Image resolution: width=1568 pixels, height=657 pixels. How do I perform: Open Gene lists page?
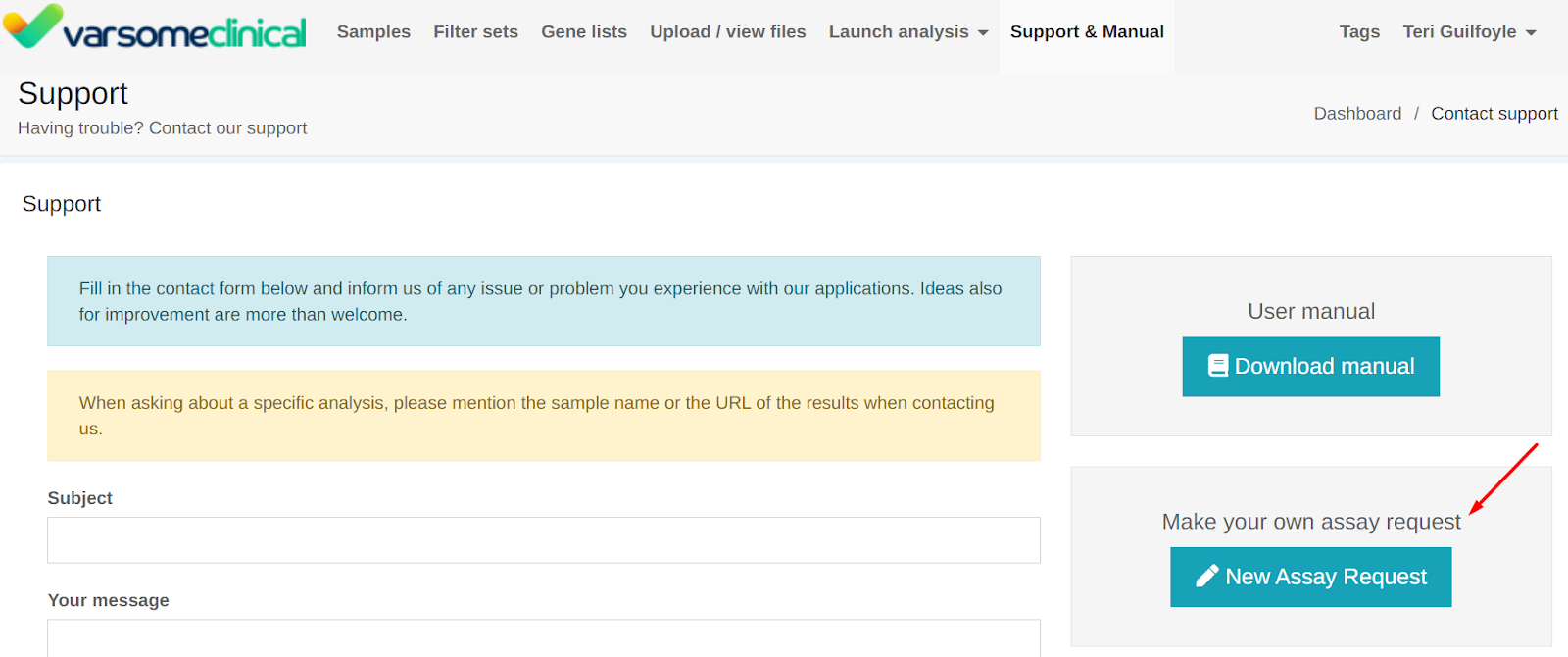click(584, 32)
